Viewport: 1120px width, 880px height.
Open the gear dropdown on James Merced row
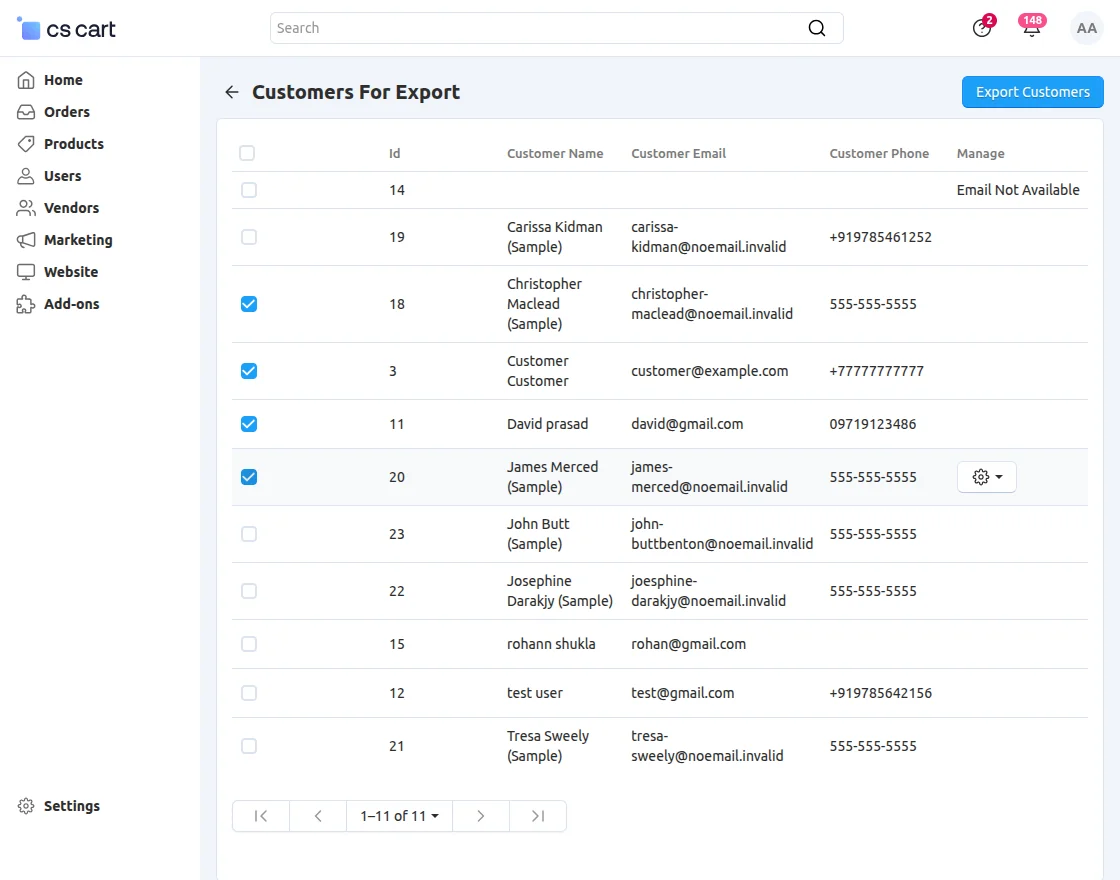[x=986, y=477]
